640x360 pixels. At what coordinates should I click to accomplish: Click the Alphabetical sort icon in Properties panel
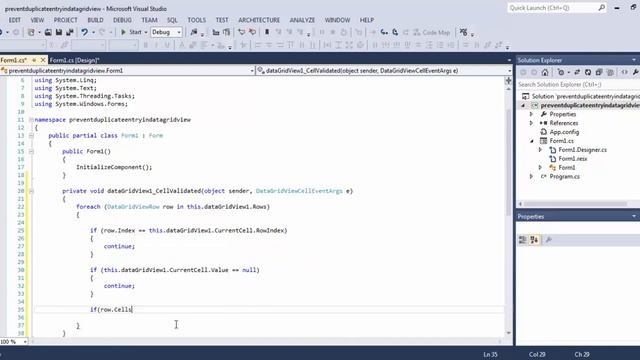click(x=534, y=240)
